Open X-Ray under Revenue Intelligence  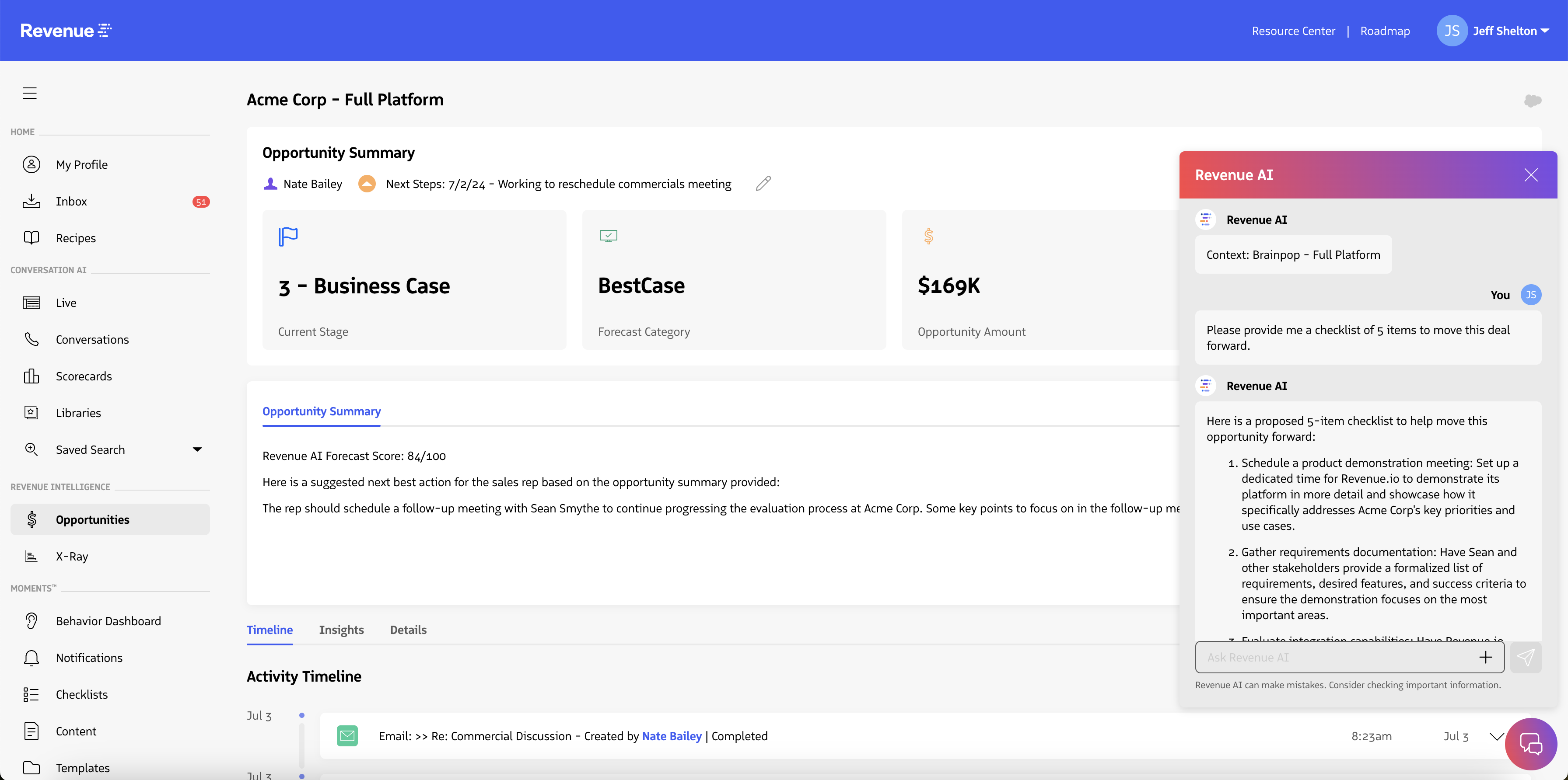pos(72,556)
